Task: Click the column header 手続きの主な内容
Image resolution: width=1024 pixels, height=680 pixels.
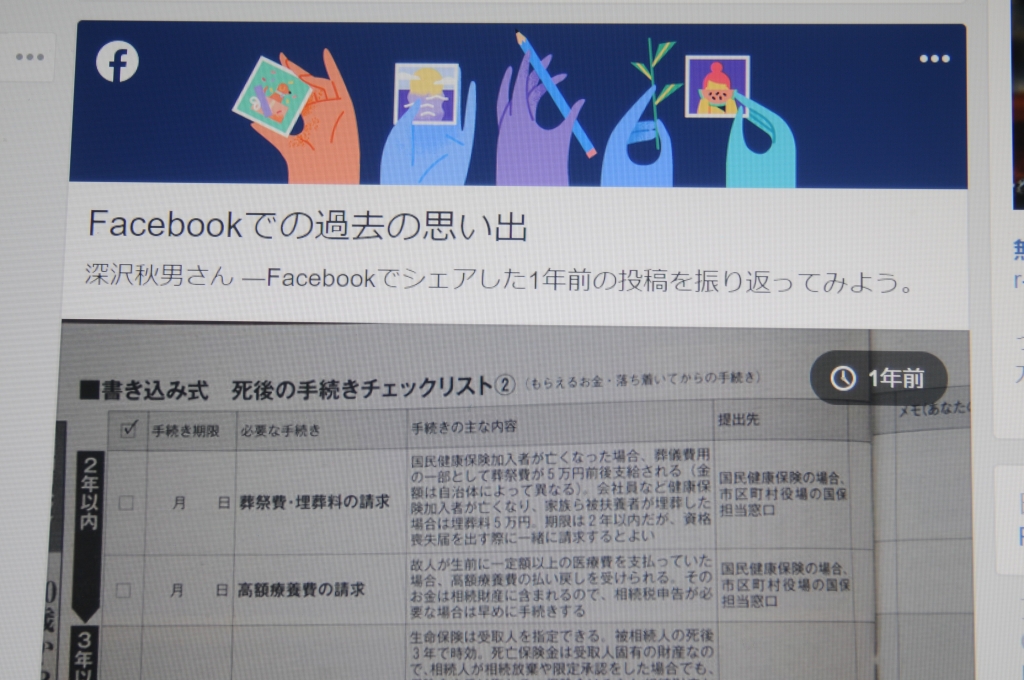Action: 464,427
